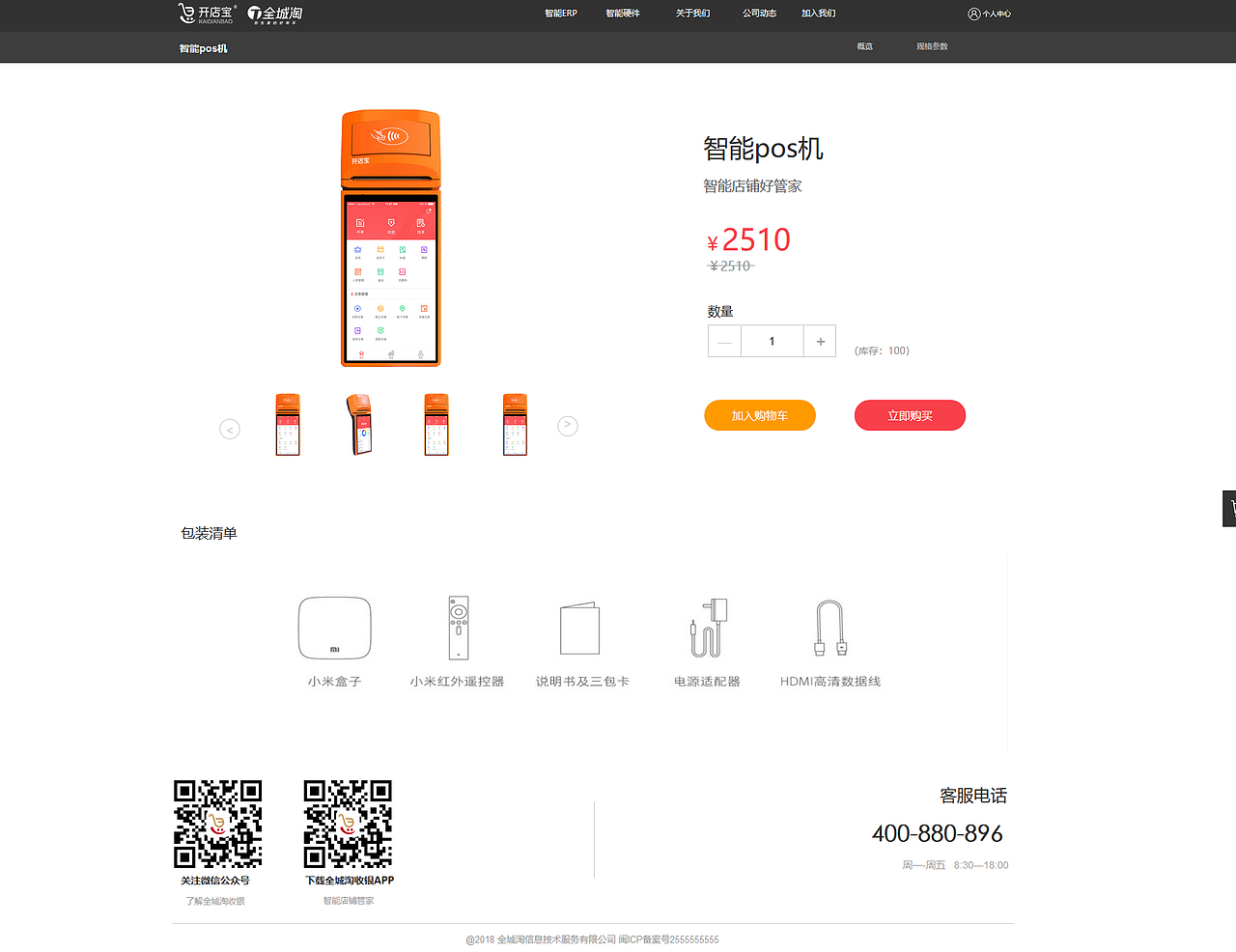Click the 开店宝 logo in header
The height and width of the screenshot is (952, 1236).
click(207, 14)
